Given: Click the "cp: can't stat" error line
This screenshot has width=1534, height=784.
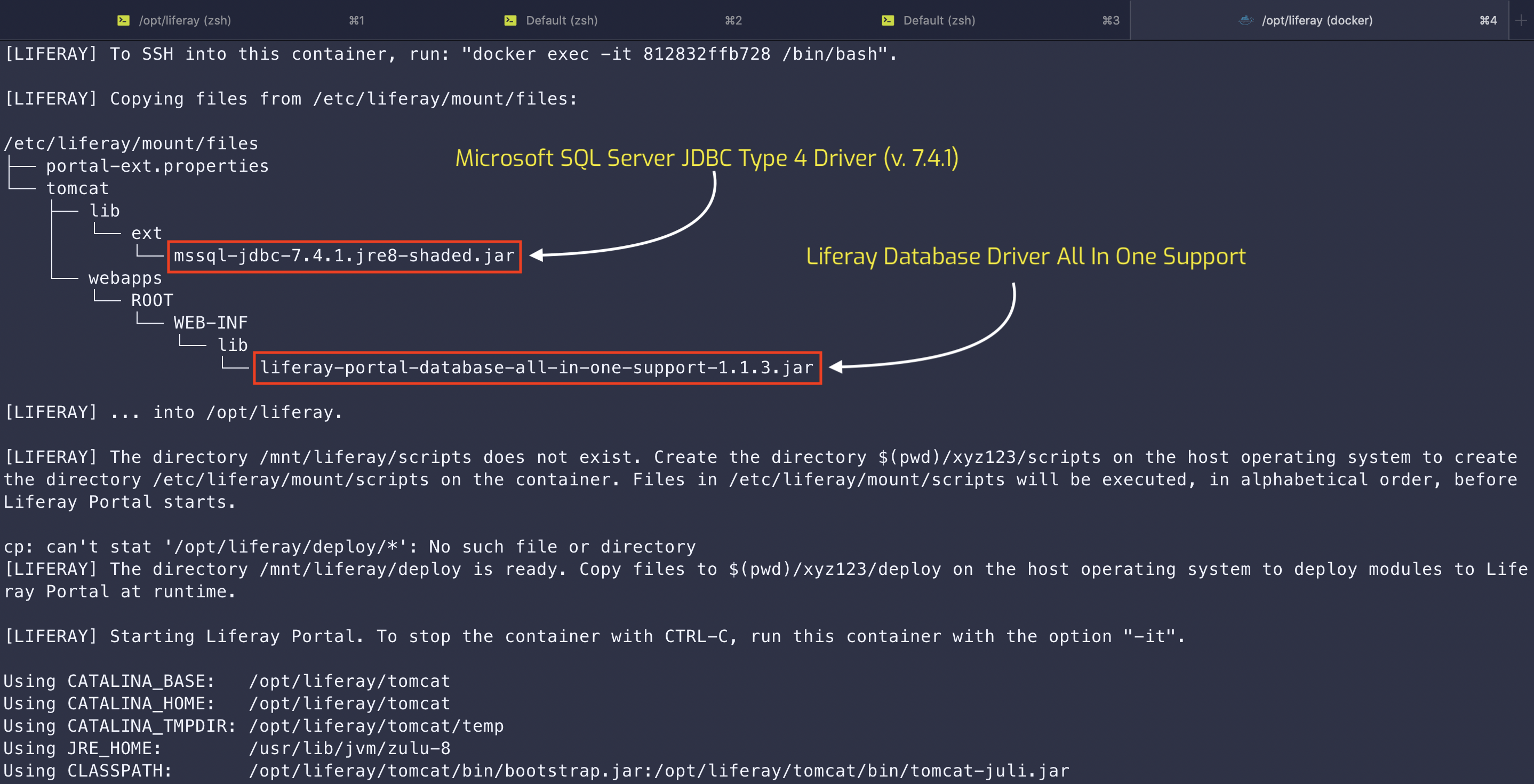Looking at the screenshot, I should tap(349, 547).
